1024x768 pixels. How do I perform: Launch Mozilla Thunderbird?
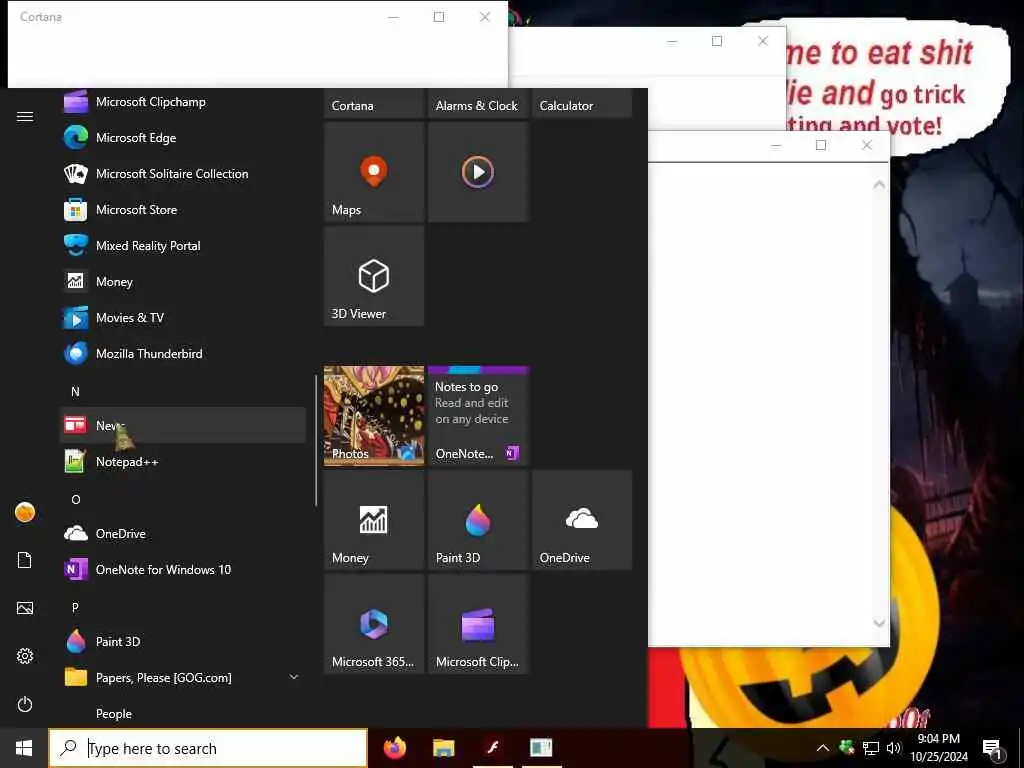click(x=183, y=353)
